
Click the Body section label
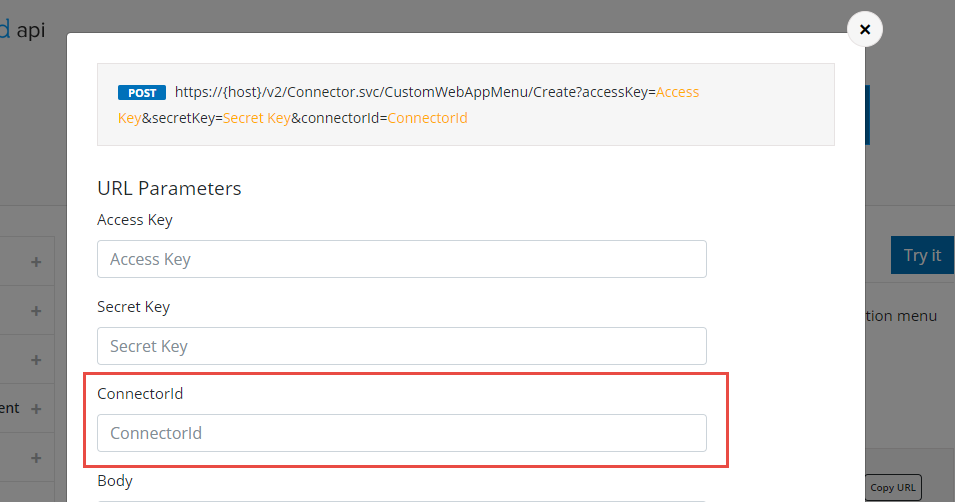[115, 481]
